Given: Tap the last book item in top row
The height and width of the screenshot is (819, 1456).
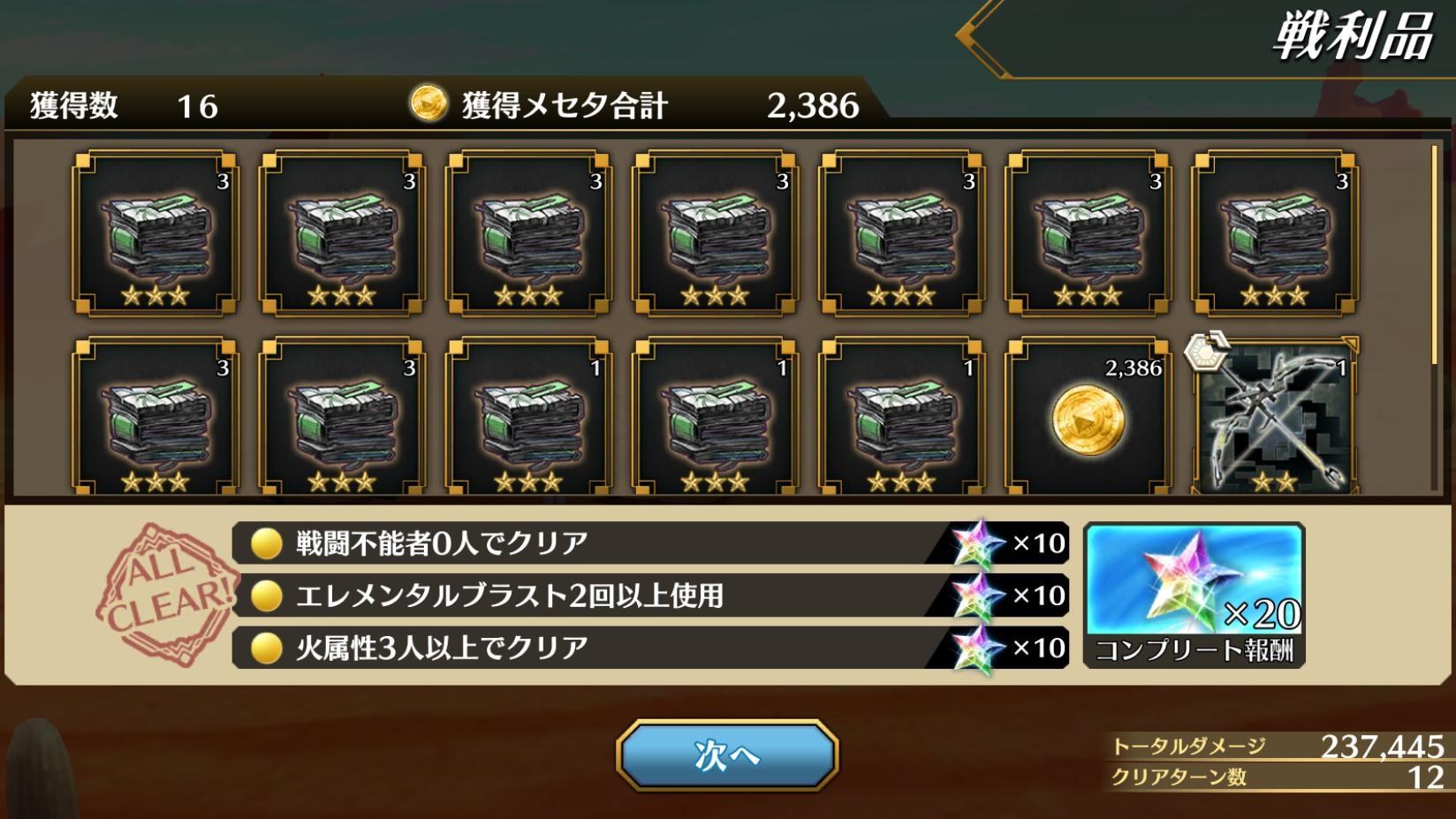Looking at the screenshot, I should coord(1275,233).
